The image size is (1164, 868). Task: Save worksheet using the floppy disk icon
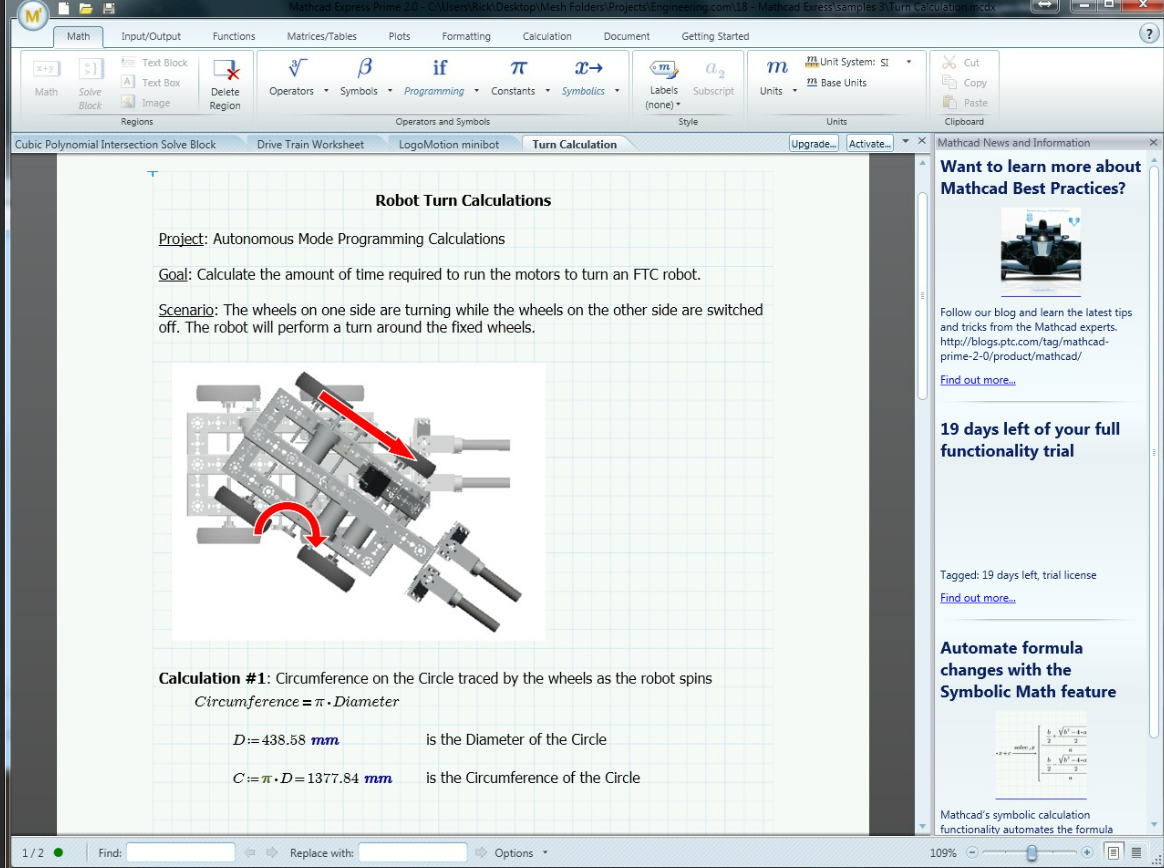(109, 8)
